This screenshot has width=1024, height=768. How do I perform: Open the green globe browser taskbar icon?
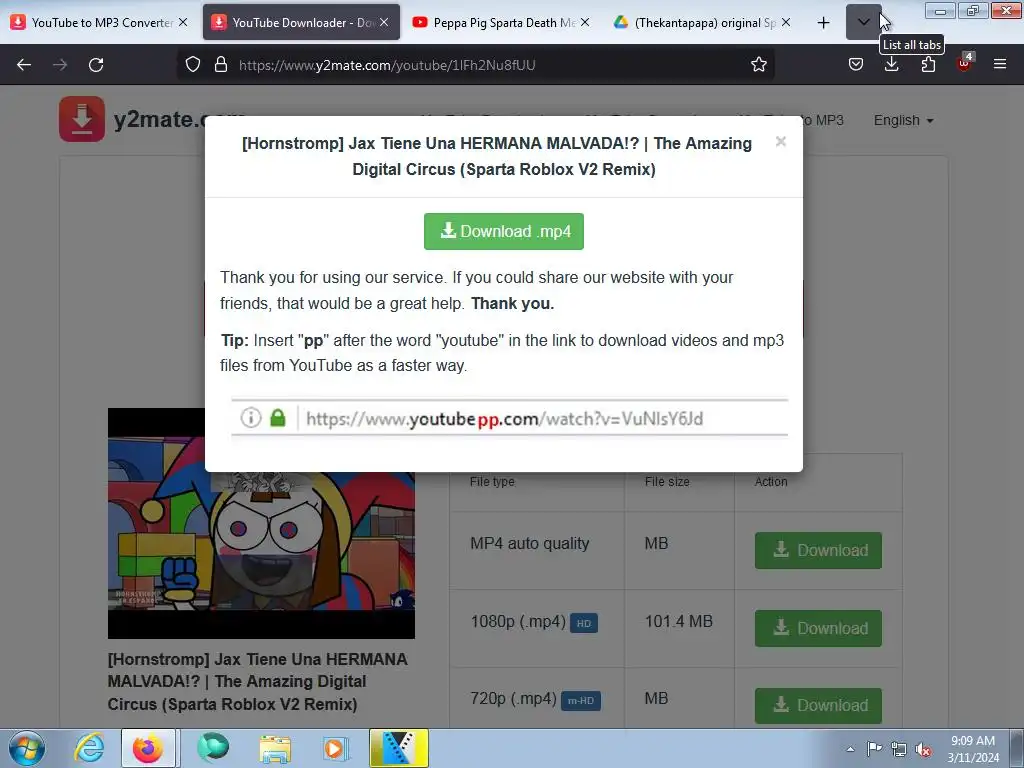tap(213, 748)
